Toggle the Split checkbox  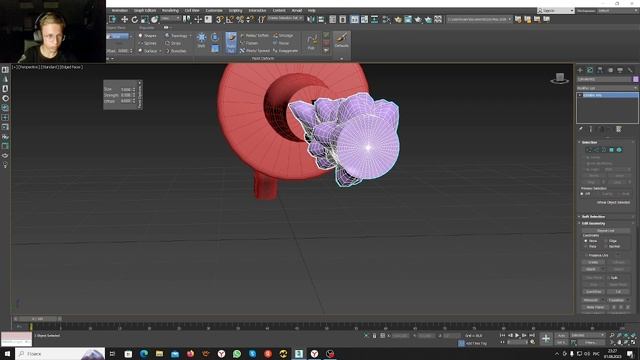[609, 278]
